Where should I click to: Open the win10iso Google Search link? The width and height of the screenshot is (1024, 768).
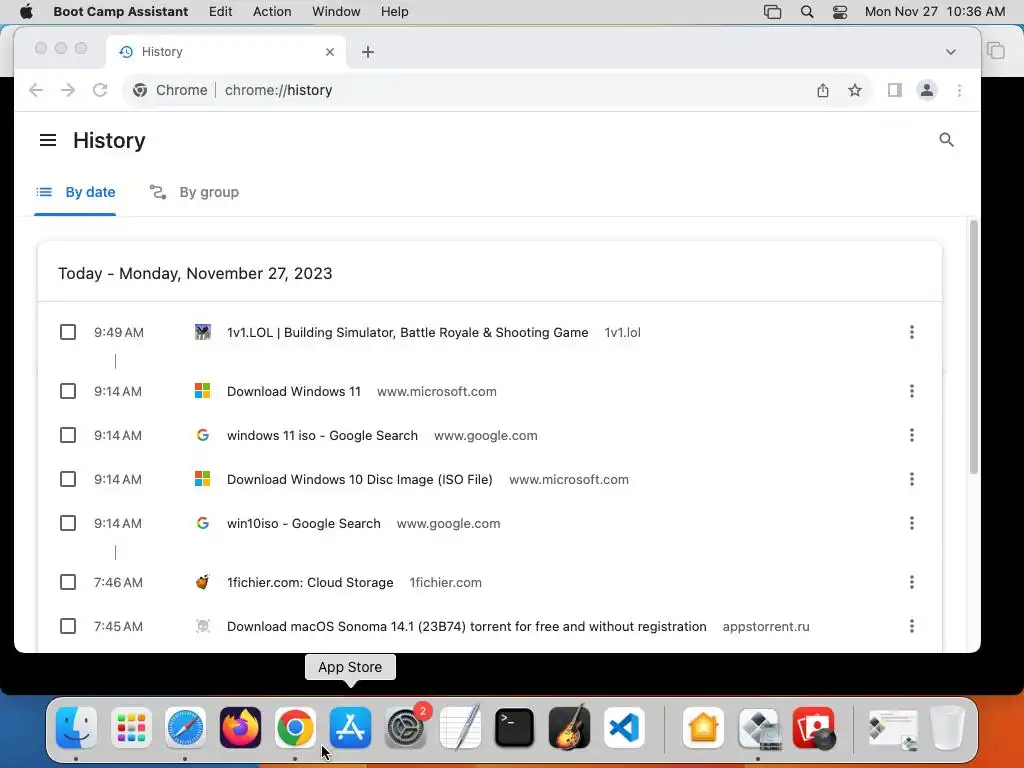coord(304,523)
